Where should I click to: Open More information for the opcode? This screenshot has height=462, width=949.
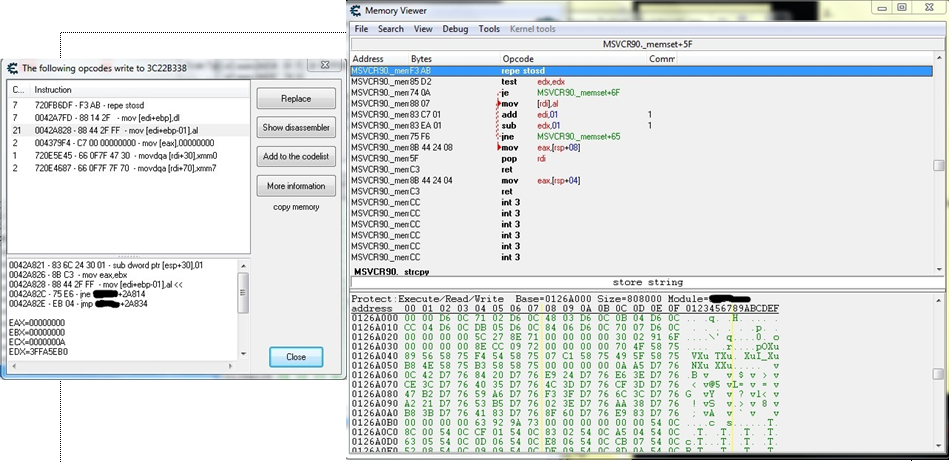click(x=296, y=186)
